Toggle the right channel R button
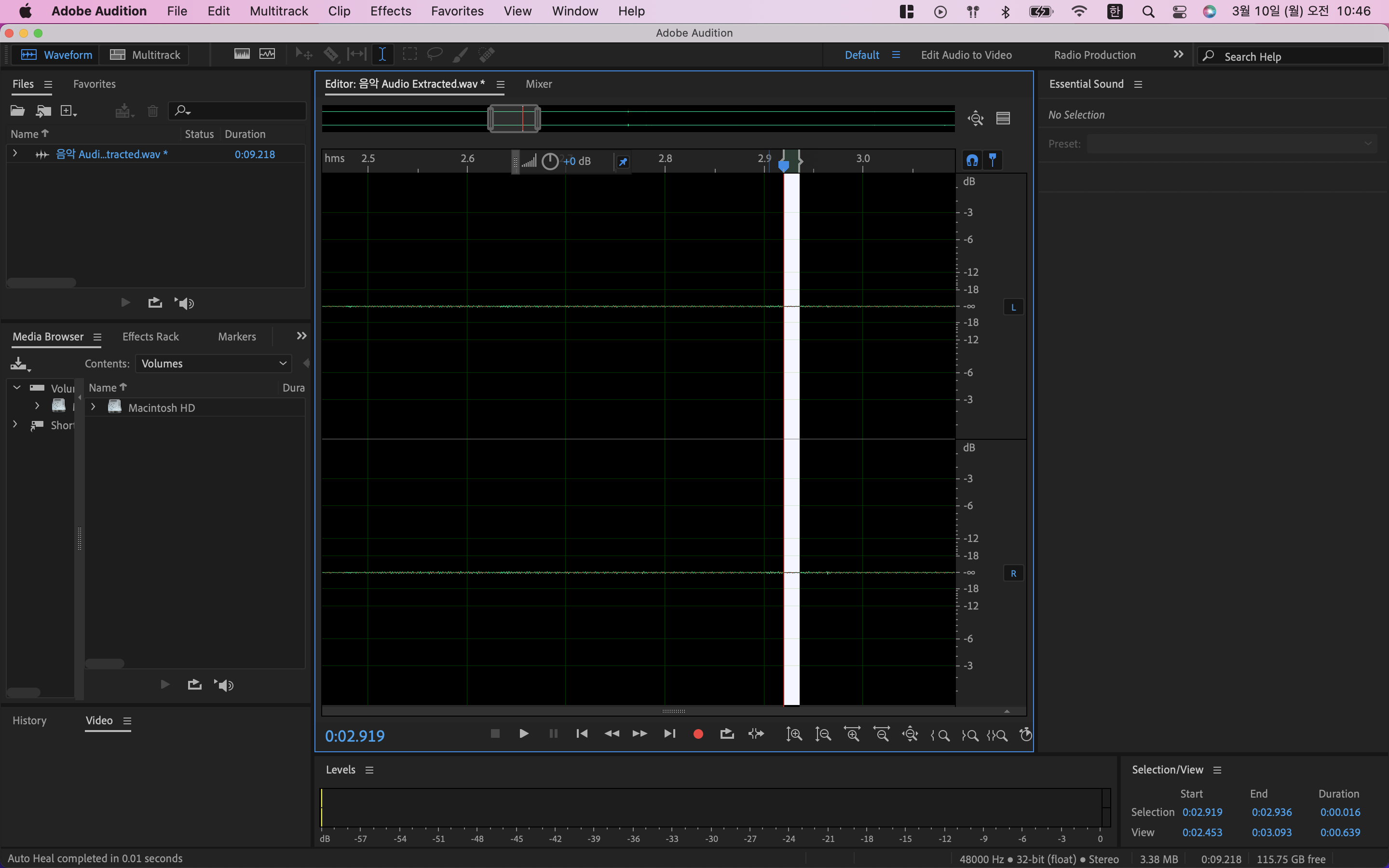This screenshot has width=1389, height=868. pos(1013,573)
